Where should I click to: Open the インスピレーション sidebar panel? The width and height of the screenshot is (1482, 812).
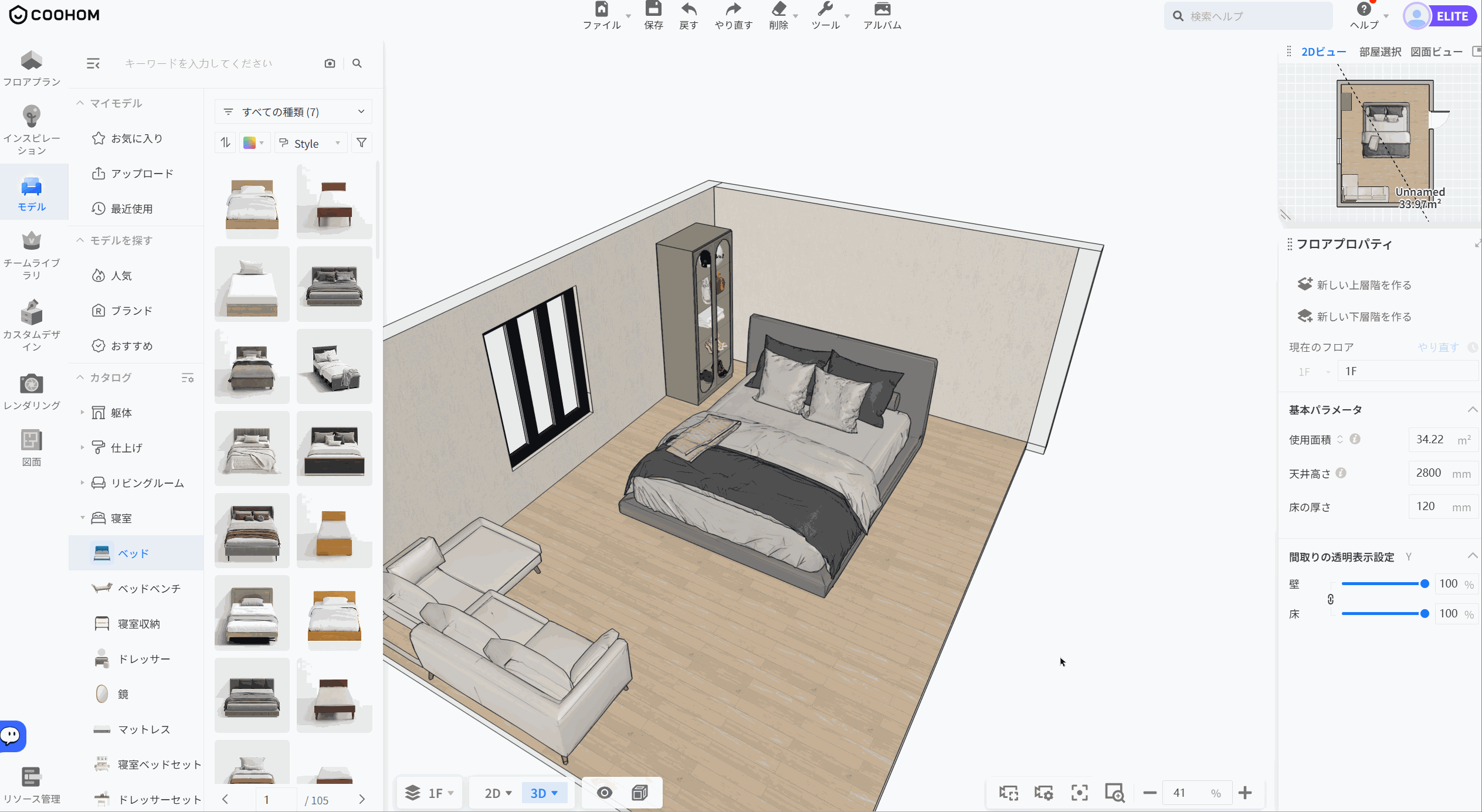(x=32, y=130)
